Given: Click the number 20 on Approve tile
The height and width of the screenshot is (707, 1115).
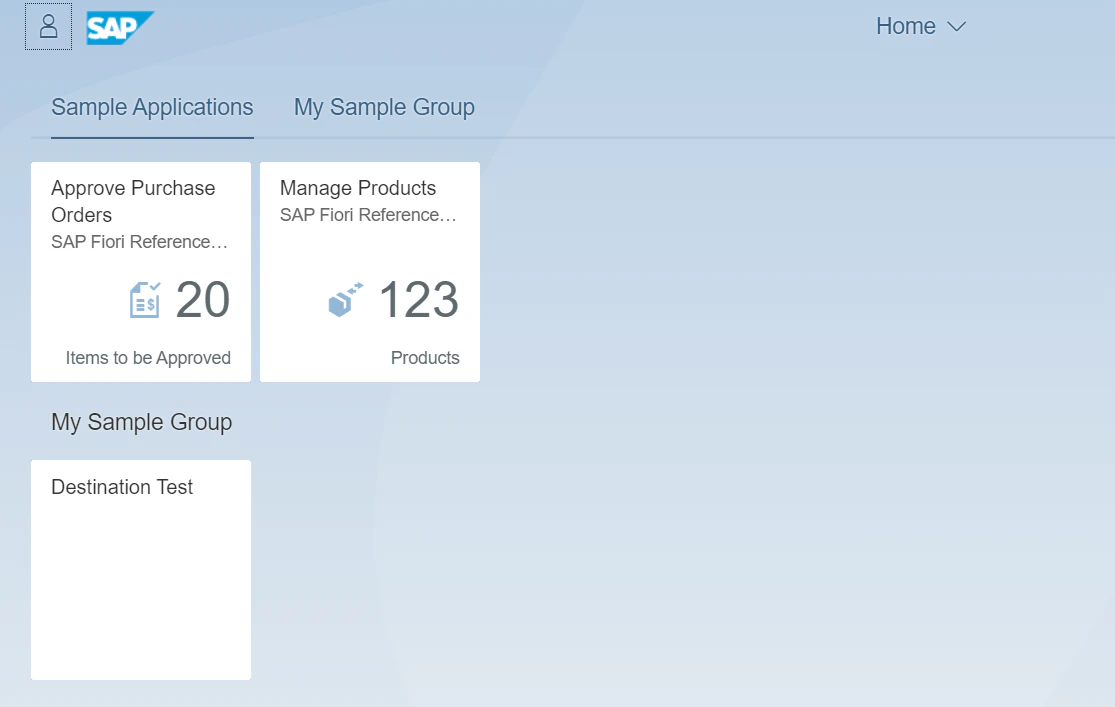Looking at the screenshot, I should (203, 299).
